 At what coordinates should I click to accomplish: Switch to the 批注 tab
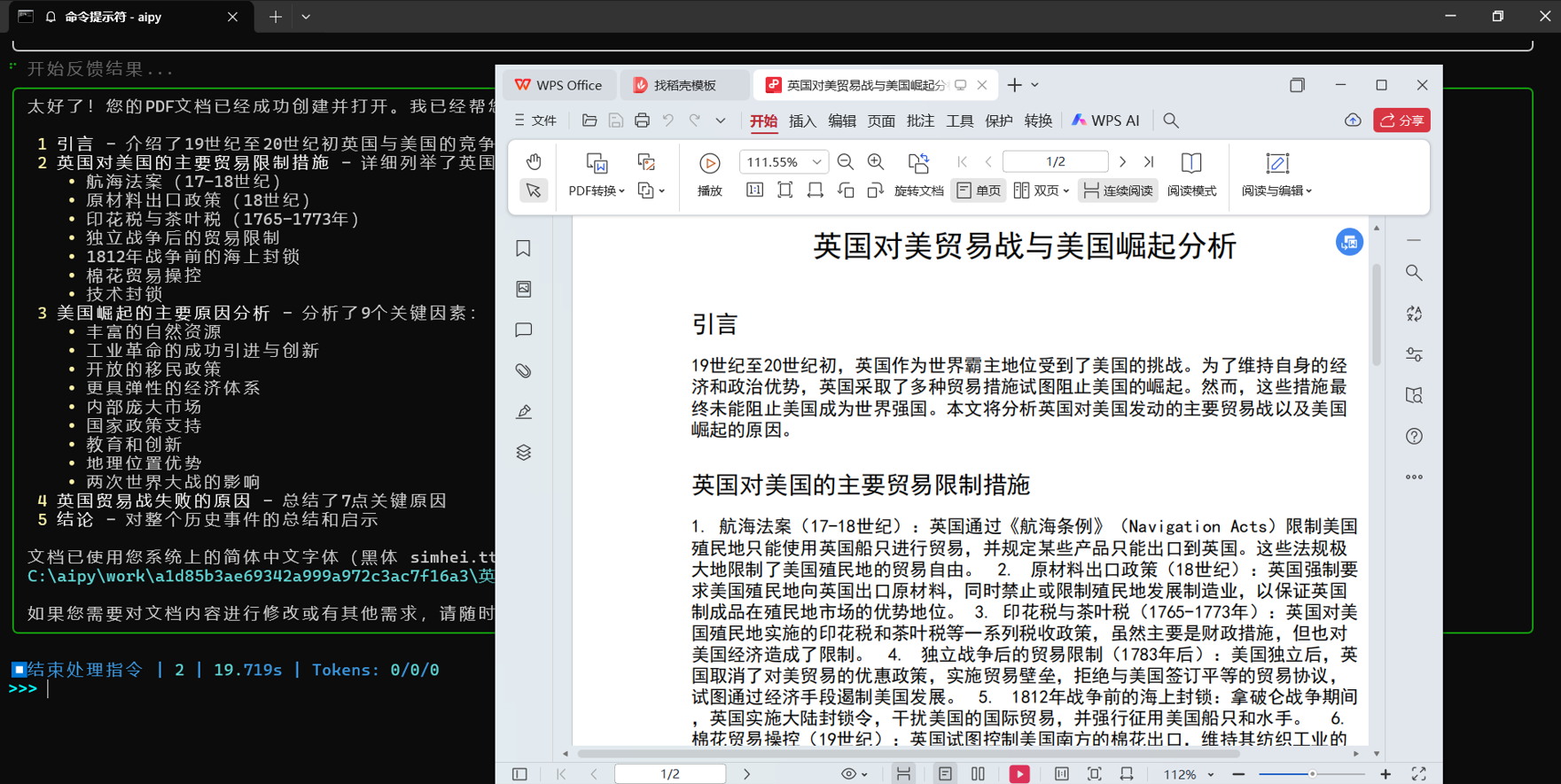click(x=920, y=120)
